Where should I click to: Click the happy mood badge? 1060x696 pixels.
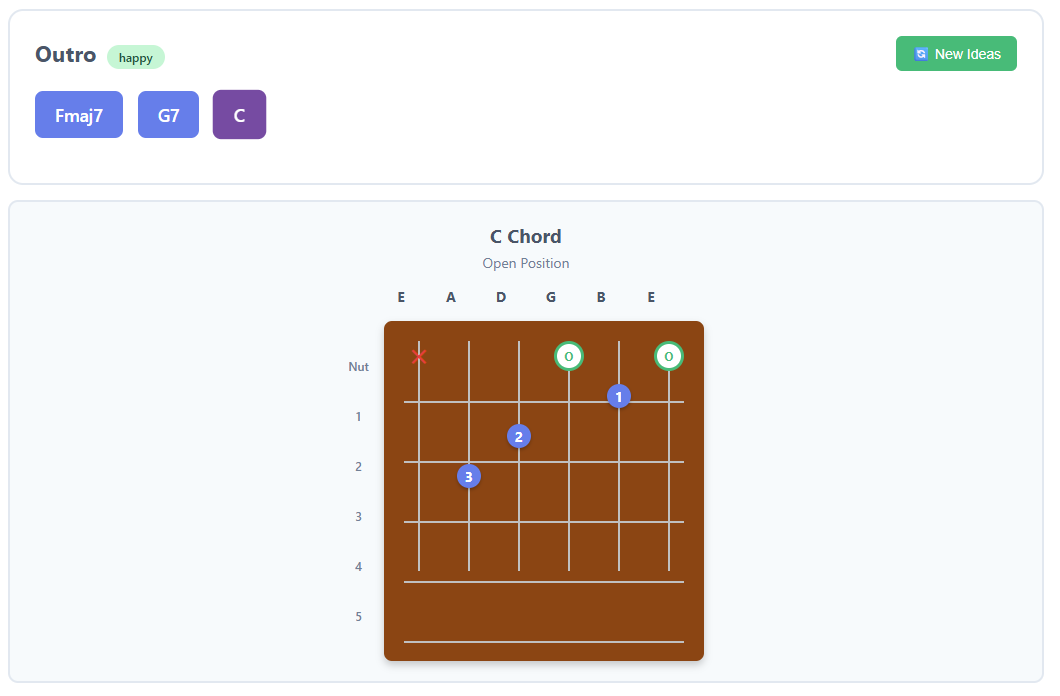coord(136,57)
